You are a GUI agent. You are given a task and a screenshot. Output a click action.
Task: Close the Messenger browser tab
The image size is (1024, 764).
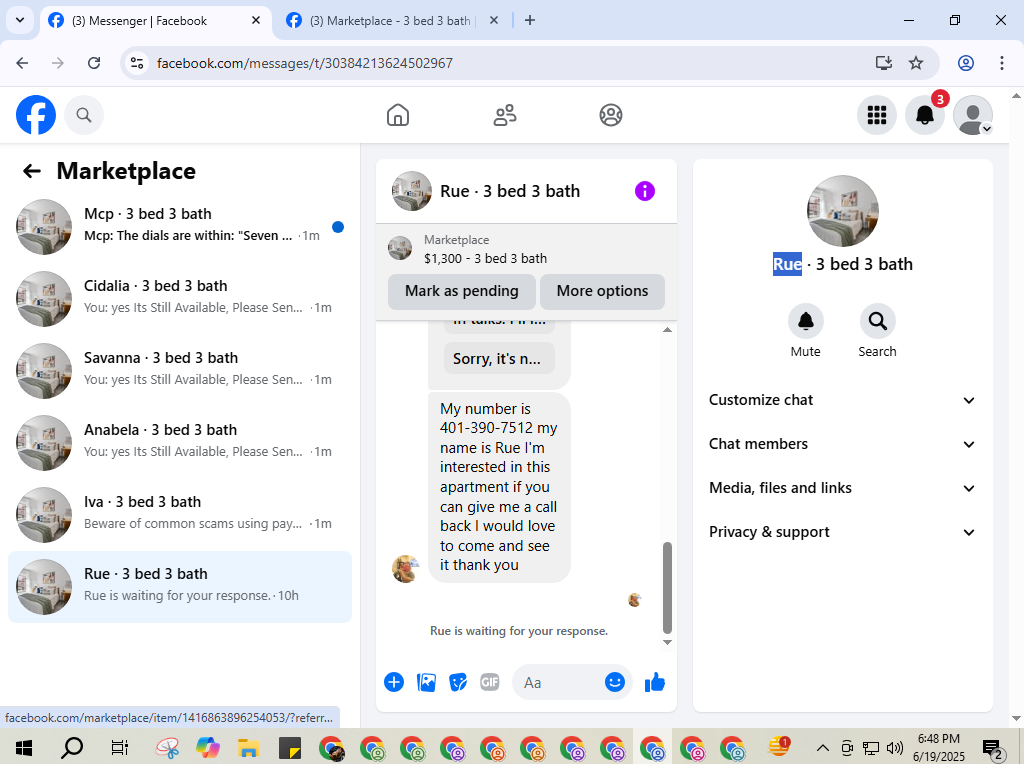tap(256, 20)
